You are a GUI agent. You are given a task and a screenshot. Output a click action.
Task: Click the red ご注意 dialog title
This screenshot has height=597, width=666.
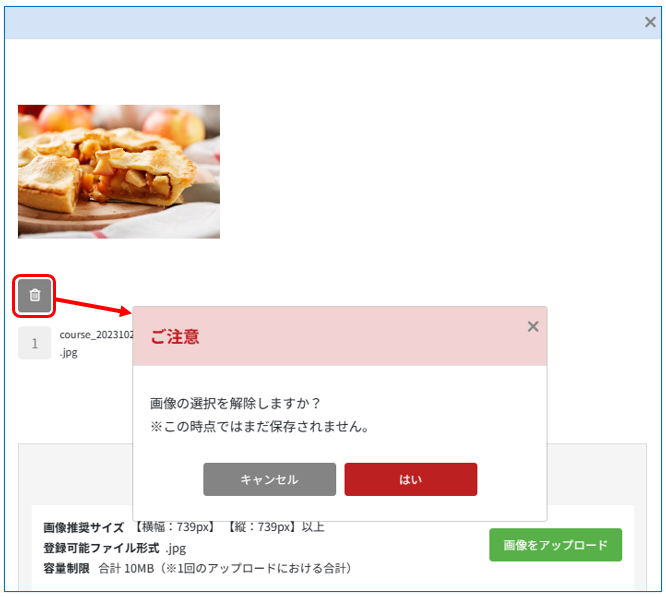coord(175,337)
